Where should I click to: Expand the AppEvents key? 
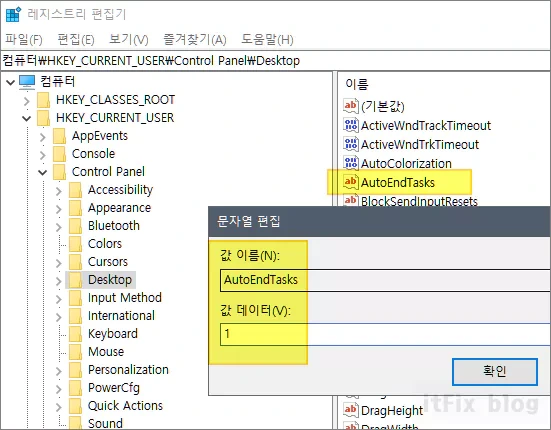pyautogui.click(x=43, y=137)
